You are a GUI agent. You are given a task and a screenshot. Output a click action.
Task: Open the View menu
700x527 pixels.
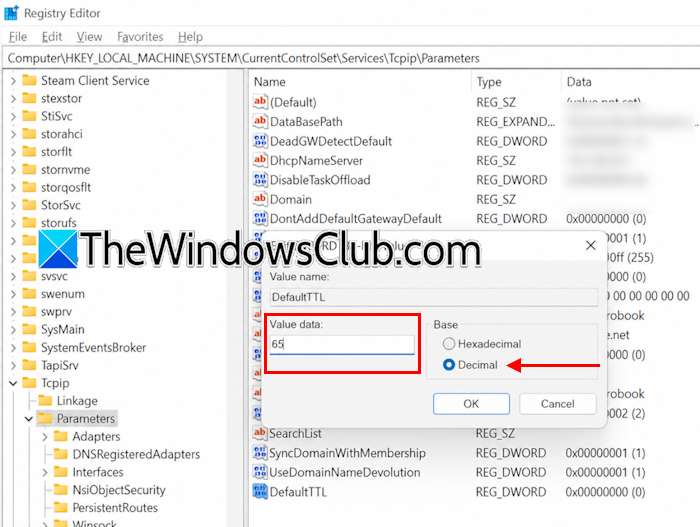point(89,37)
